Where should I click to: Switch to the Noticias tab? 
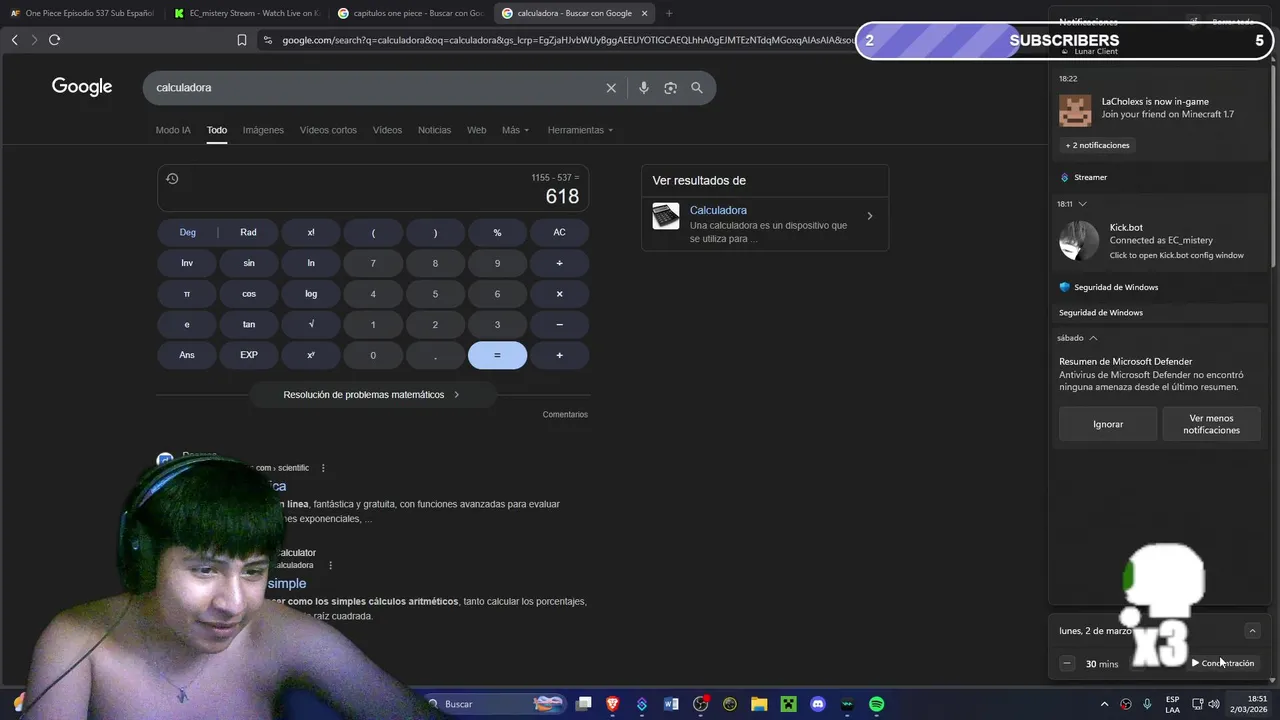click(x=434, y=130)
